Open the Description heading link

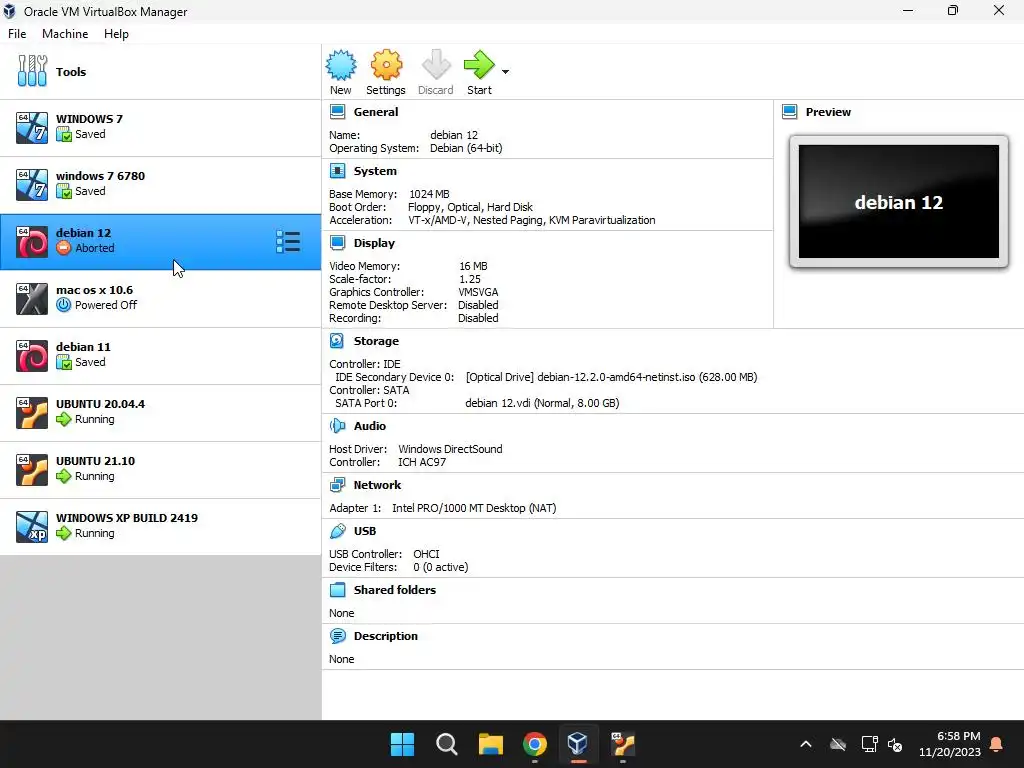[x=385, y=635]
